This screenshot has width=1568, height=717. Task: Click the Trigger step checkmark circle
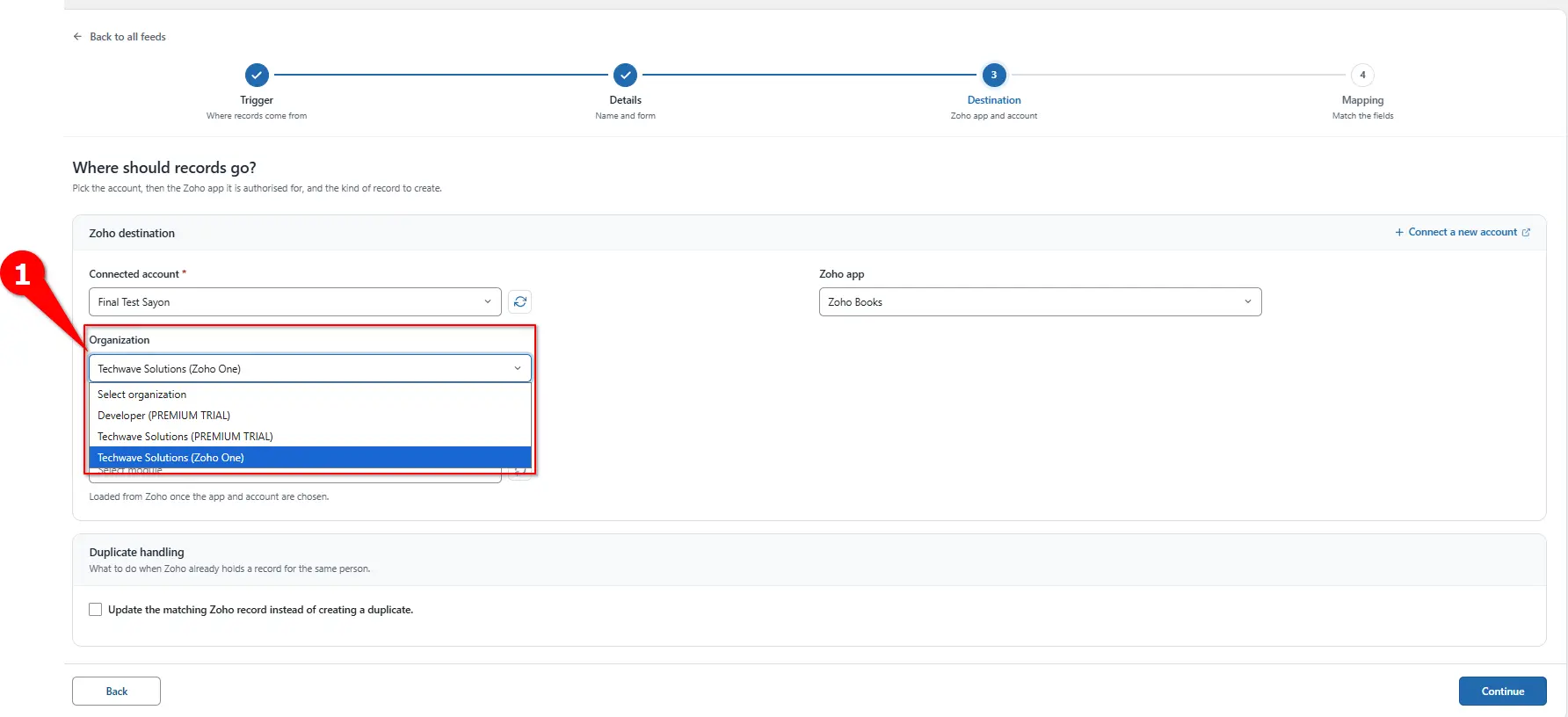pyautogui.click(x=257, y=75)
